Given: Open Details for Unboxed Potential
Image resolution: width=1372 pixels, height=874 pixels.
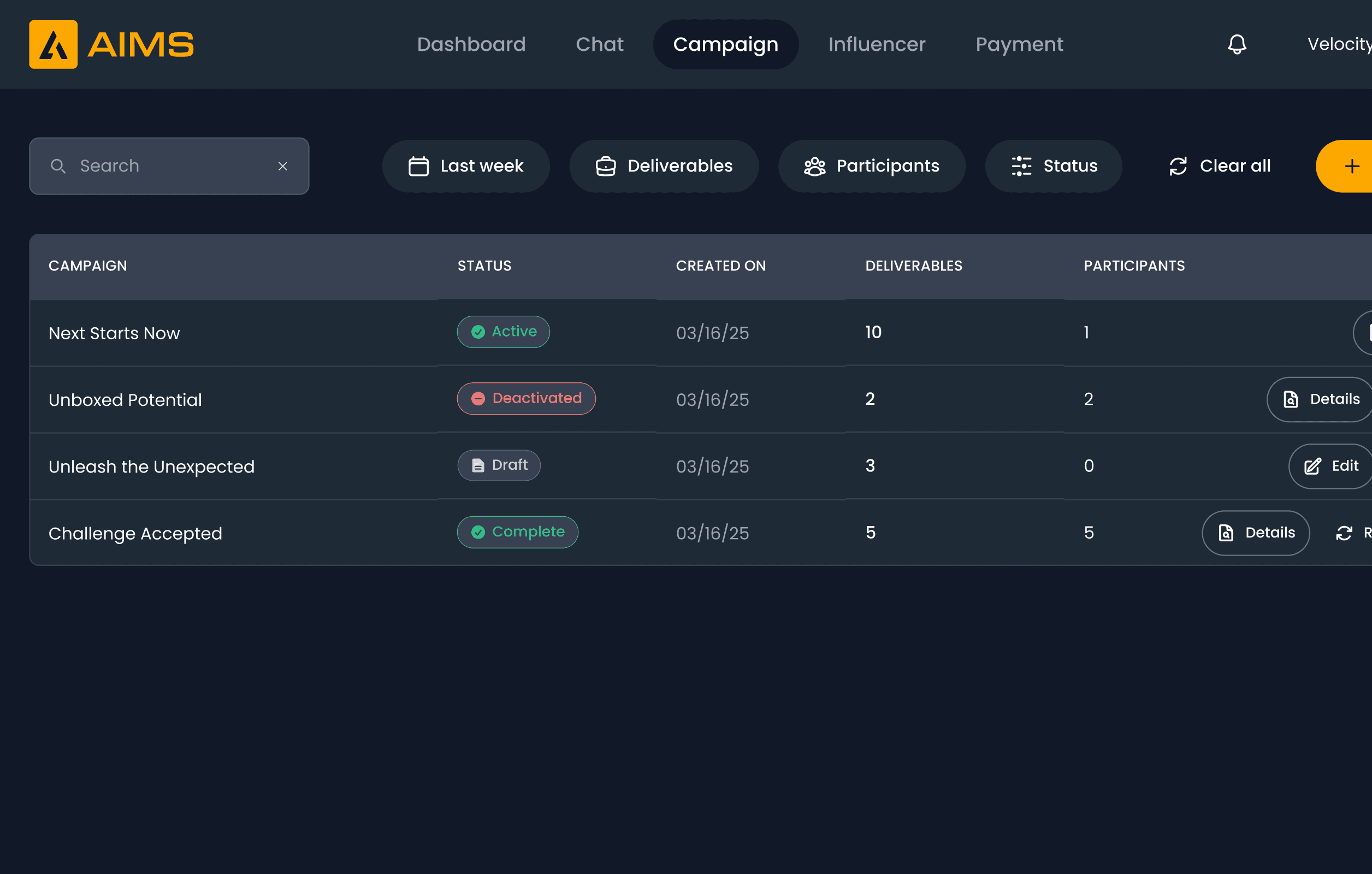Looking at the screenshot, I should click(1321, 399).
